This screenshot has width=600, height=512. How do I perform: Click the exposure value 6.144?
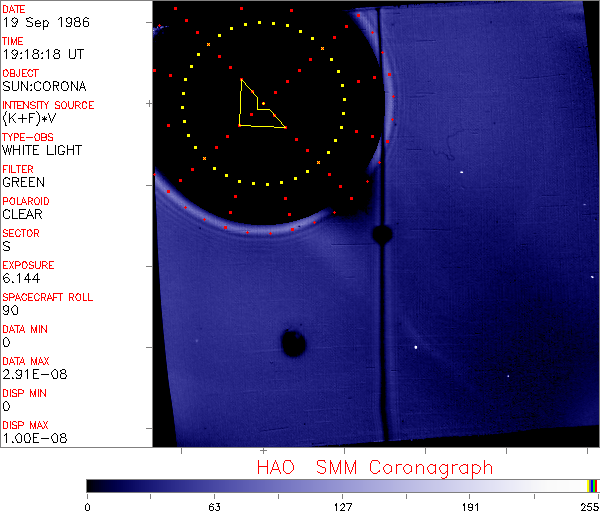[x=21, y=278]
